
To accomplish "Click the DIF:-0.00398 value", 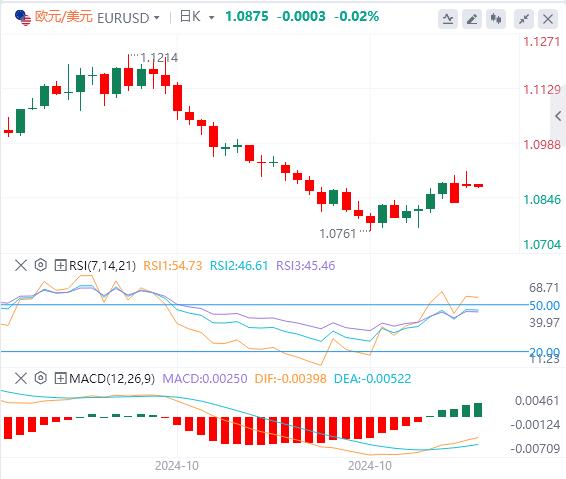I will tap(291, 379).
